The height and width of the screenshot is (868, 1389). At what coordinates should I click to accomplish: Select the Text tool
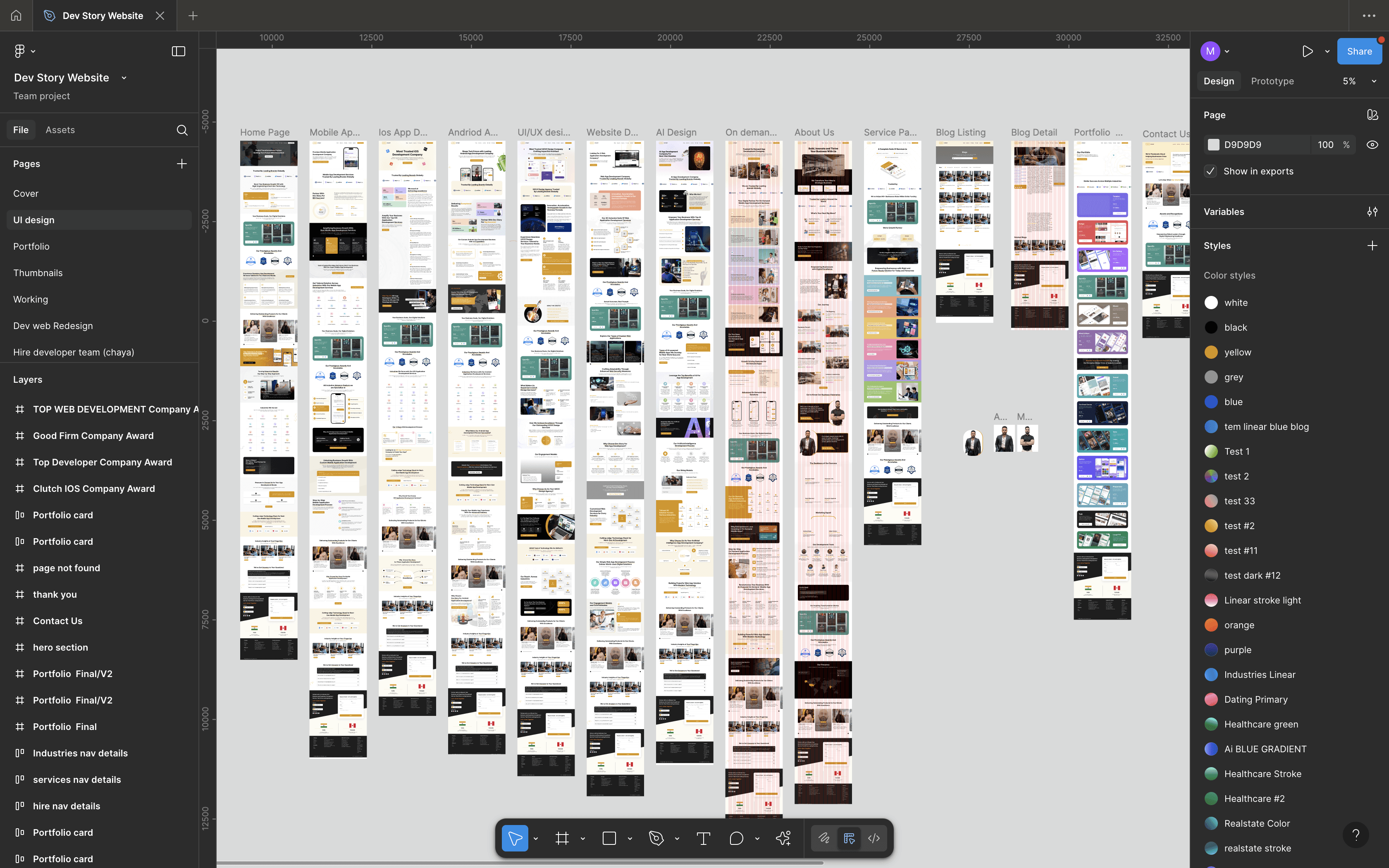703,839
